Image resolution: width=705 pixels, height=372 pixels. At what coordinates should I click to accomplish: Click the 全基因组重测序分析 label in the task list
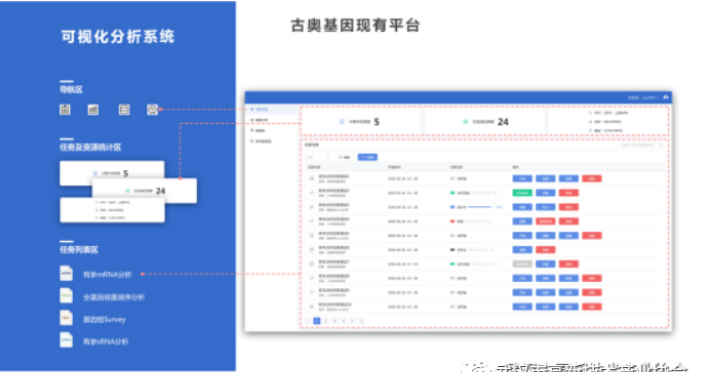click(114, 297)
